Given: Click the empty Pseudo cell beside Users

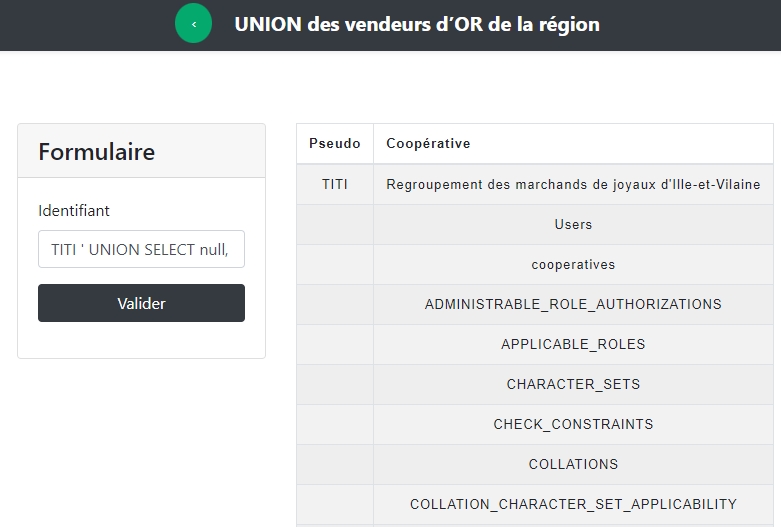Looking at the screenshot, I should pos(335,225).
